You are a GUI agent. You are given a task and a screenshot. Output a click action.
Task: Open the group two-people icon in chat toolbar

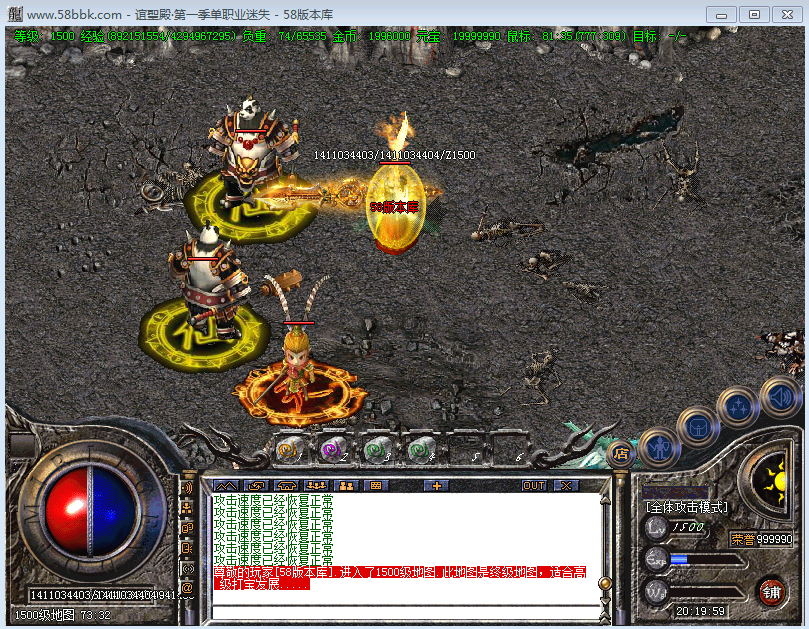coord(346,486)
